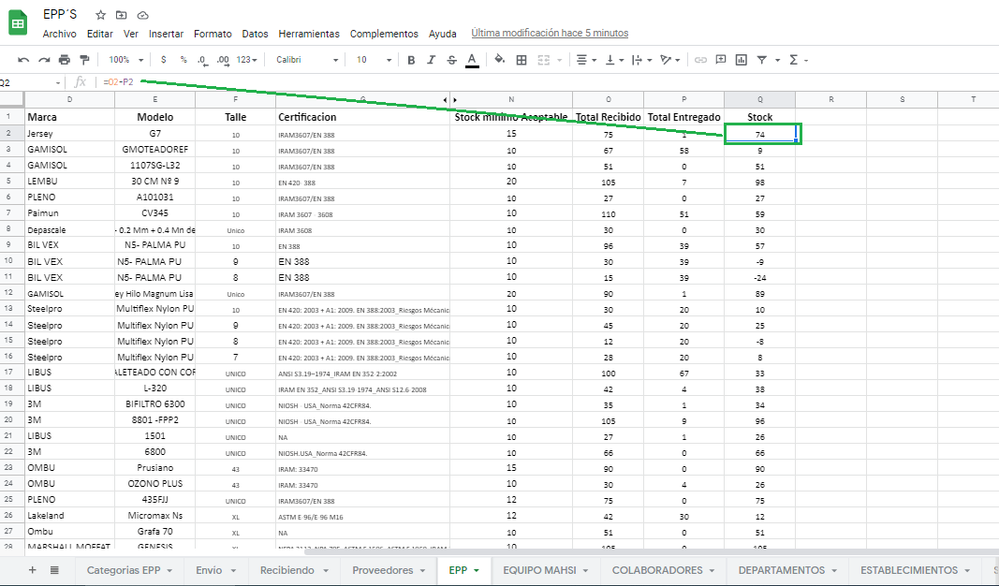Click the insert comment icon
The image size is (999, 586).
[721, 60]
